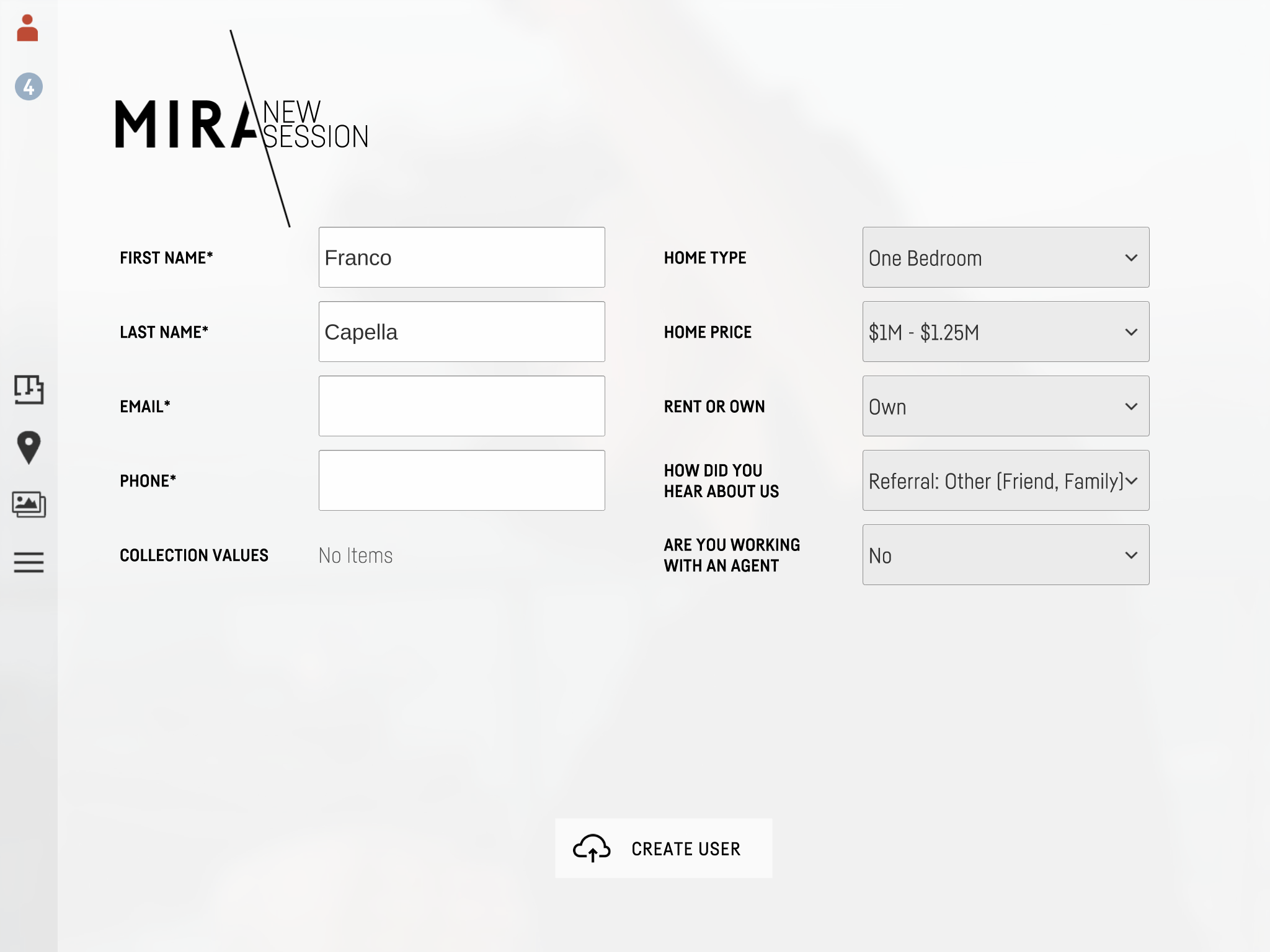Image resolution: width=1270 pixels, height=952 pixels.
Task: Click the MIRA logo
Action: pos(186,125)
